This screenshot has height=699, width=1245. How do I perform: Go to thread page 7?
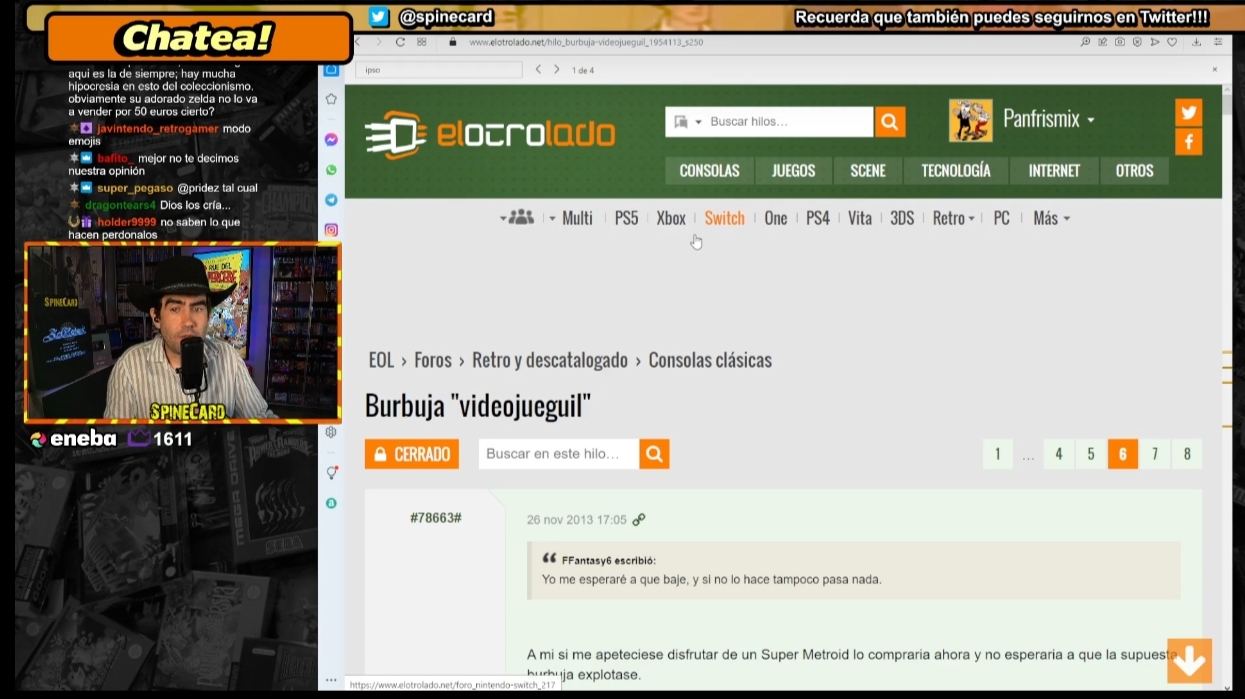coord(1155,454)
